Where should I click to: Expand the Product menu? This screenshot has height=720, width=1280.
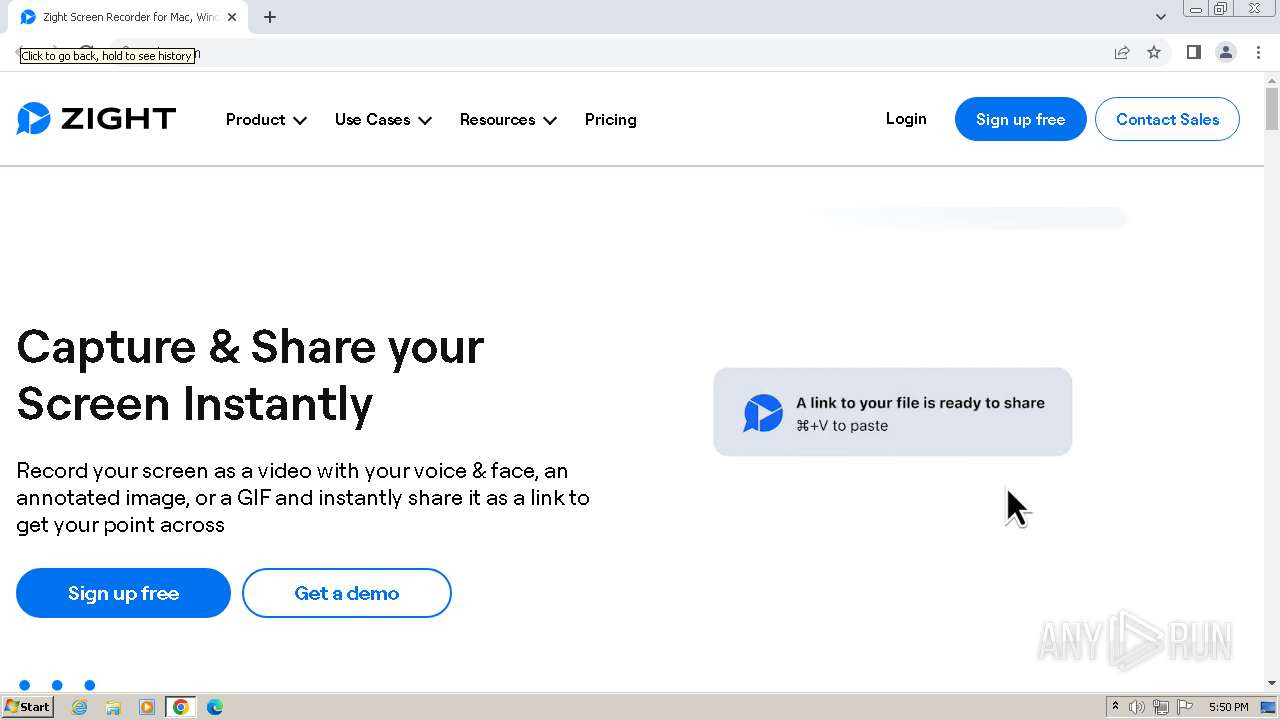266,119
